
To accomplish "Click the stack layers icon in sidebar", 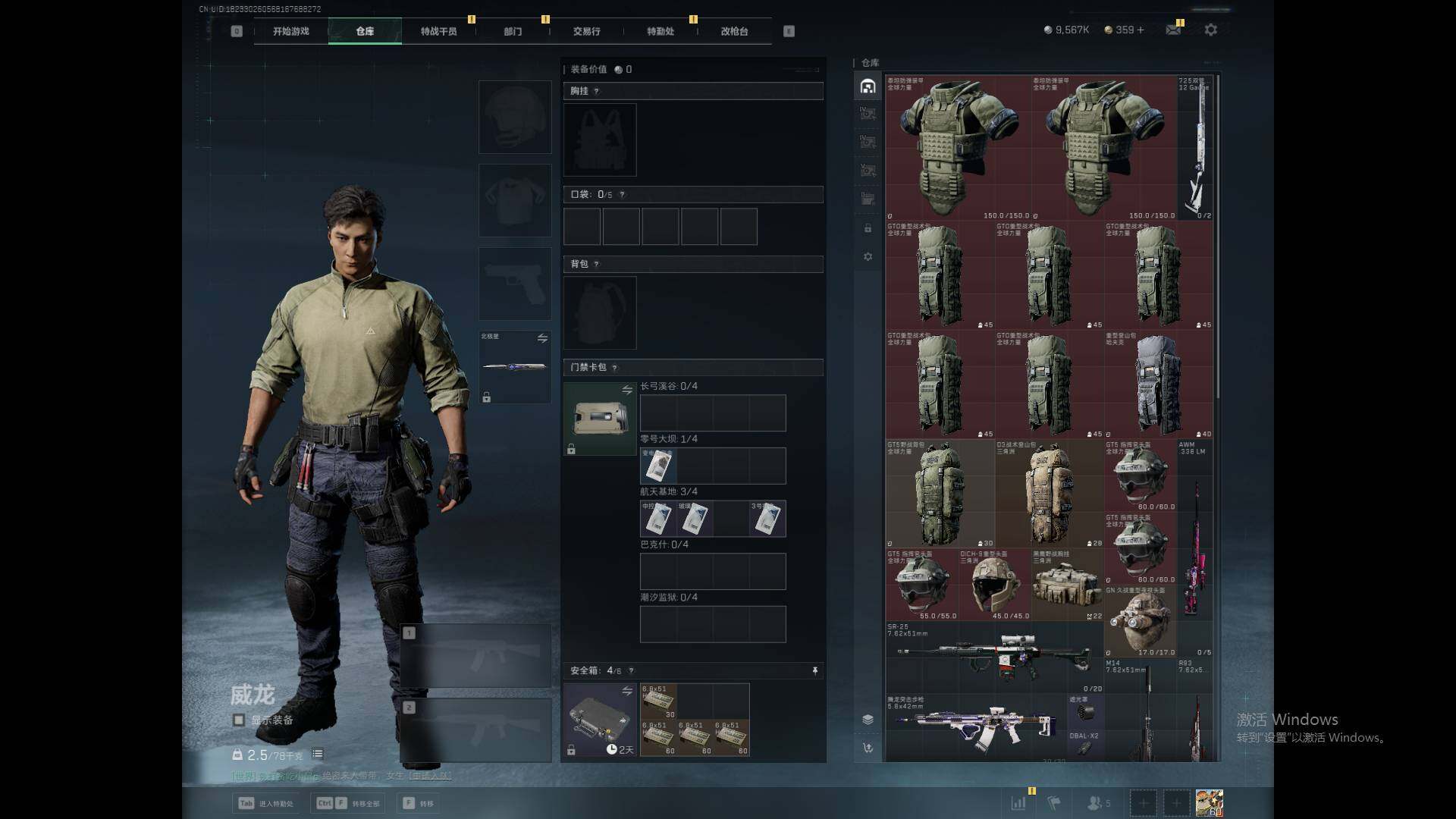I will (868, 719).
